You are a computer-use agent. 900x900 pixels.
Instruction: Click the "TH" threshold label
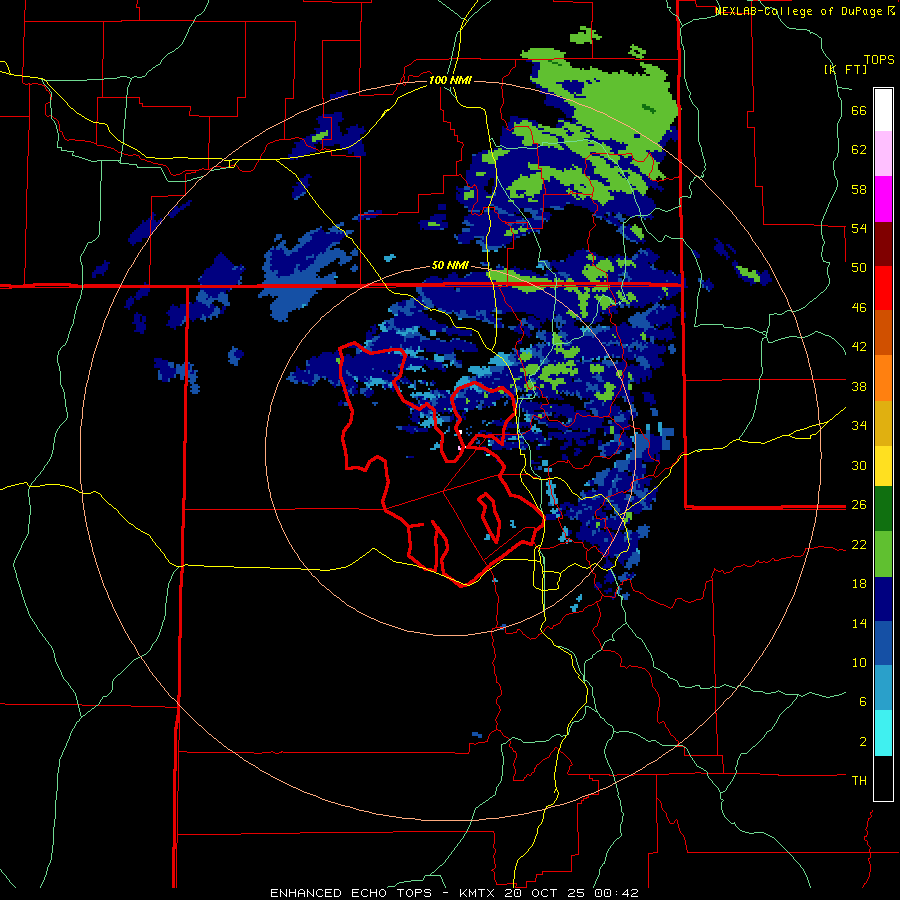[x=859, y=781]
